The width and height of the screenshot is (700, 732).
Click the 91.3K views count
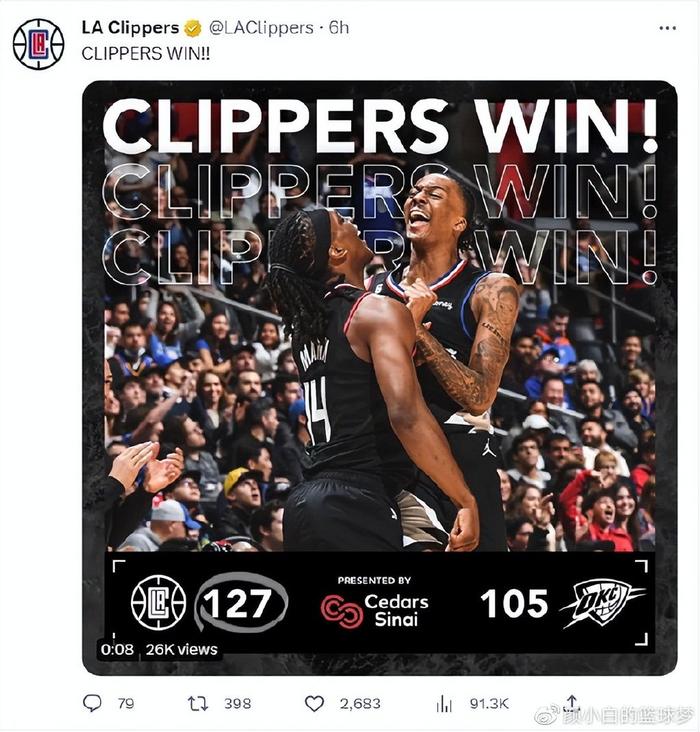point(489,704)
